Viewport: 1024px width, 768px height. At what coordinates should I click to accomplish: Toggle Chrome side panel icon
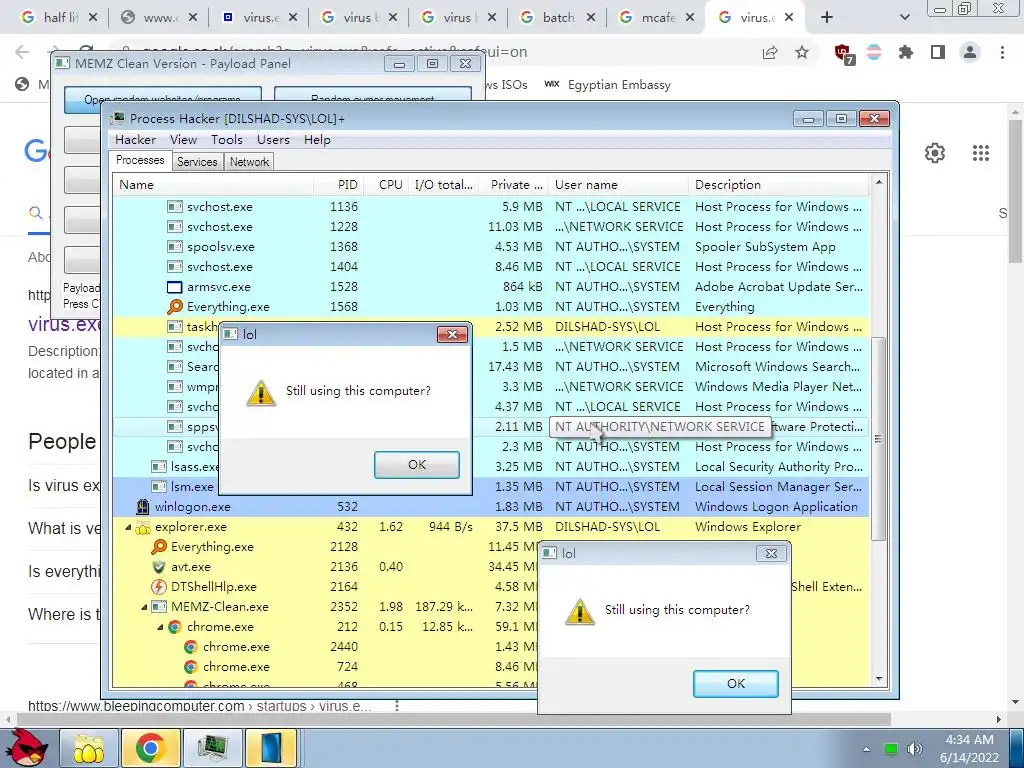[938, 52]
